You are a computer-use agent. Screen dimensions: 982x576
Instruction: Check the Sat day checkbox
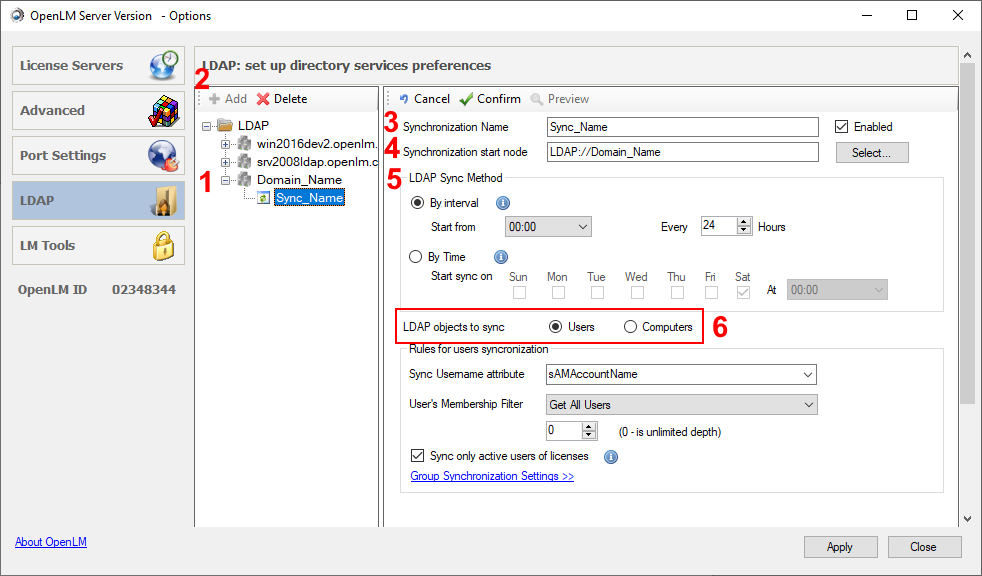pyautogui.click(x=742, y=291)
